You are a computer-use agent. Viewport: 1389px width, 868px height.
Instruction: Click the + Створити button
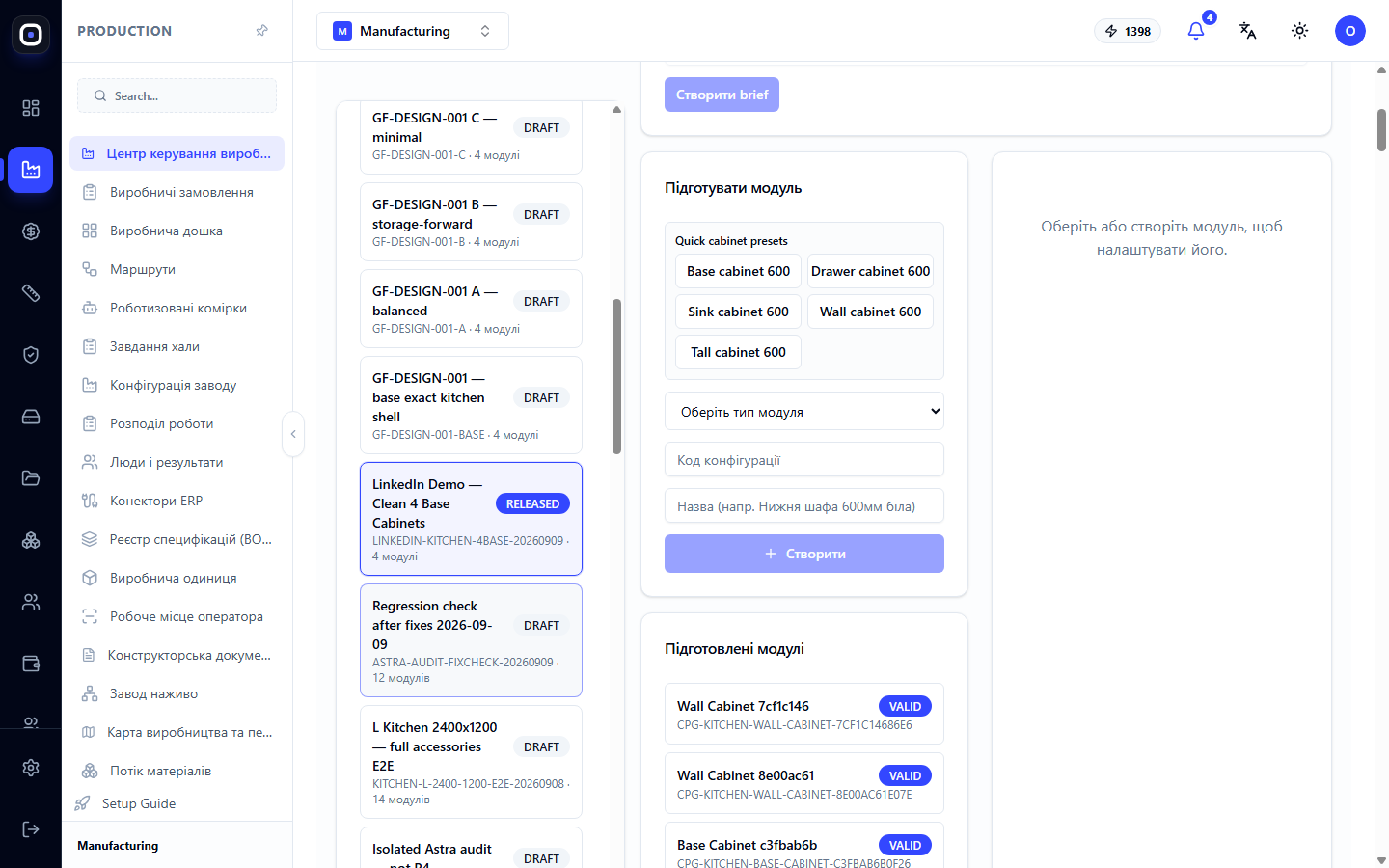pyautogui.click(x=804, y=554)
